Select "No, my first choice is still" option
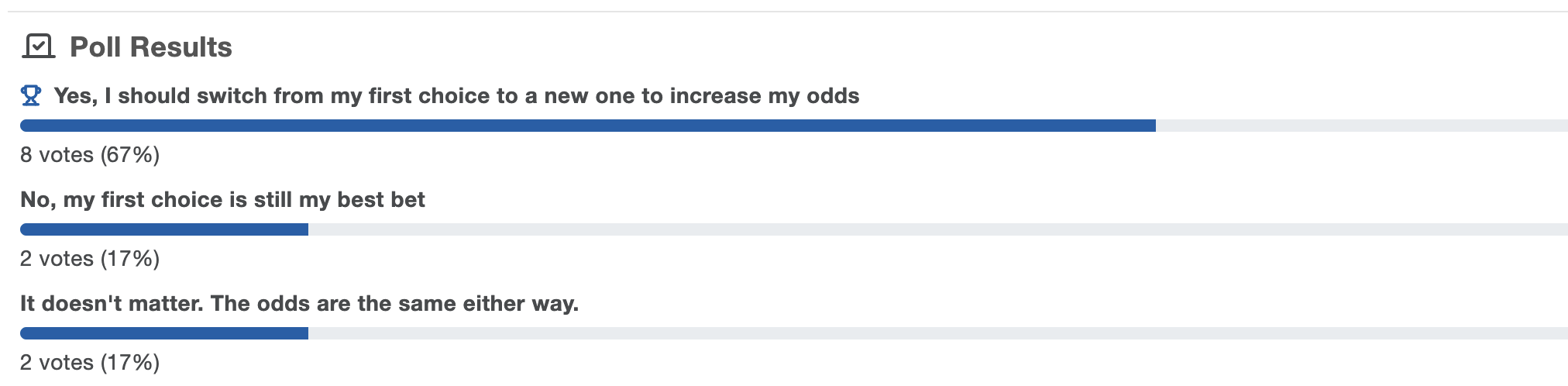The height and width of the screenshot is (386, 1568). pos(222,200)
